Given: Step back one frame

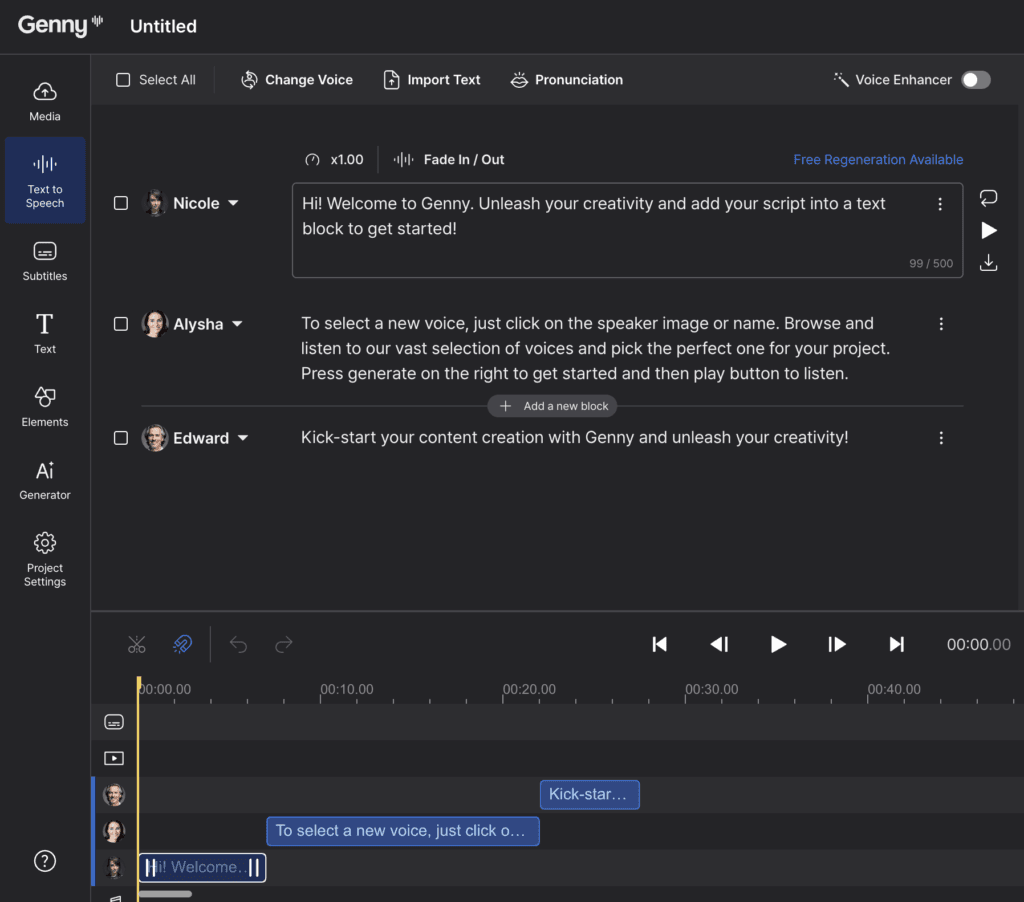Looking at the screenshot, I should tap(719, 645).
